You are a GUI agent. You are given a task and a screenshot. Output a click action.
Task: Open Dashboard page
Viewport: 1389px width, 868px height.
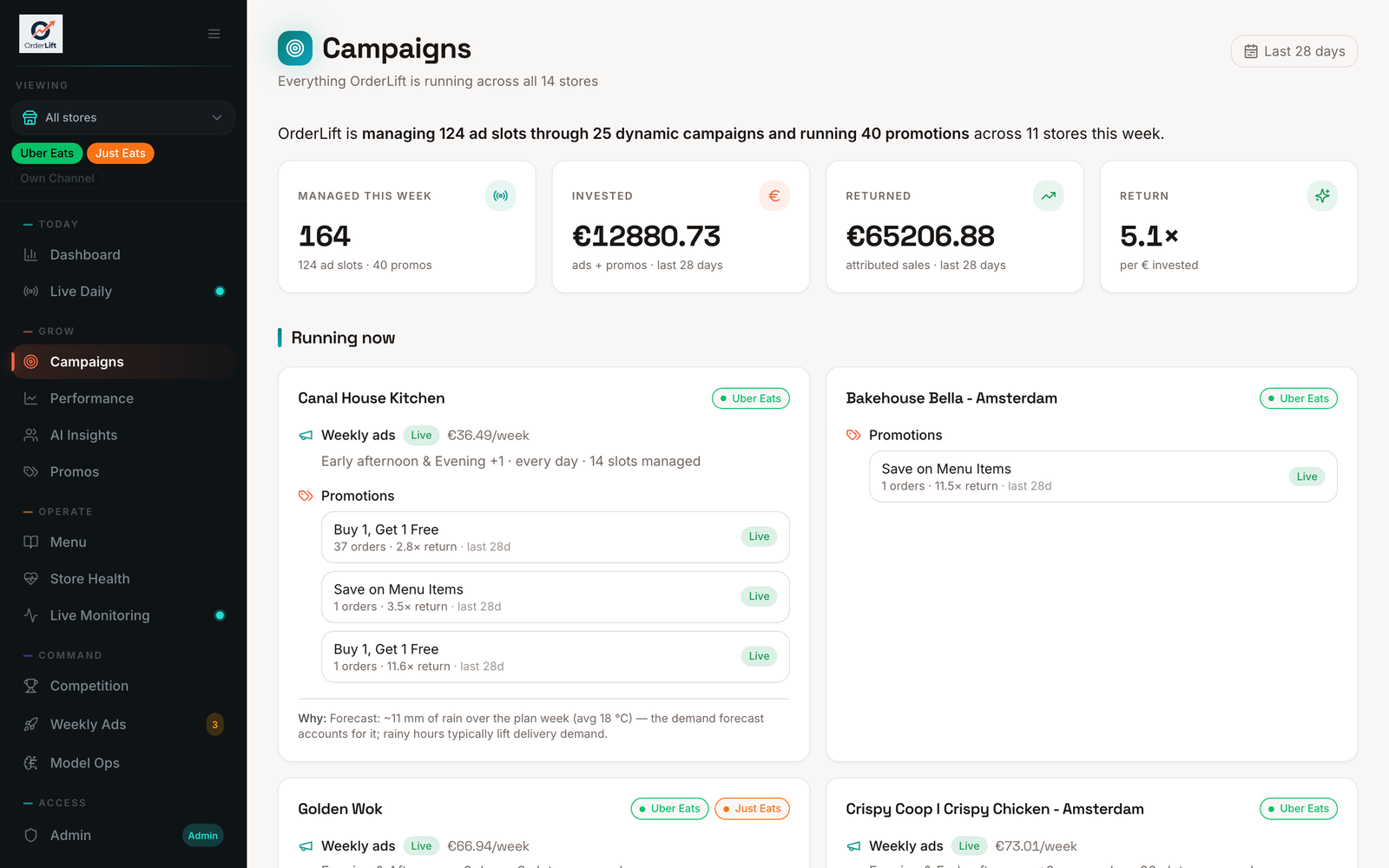click(x=123, y=254)
